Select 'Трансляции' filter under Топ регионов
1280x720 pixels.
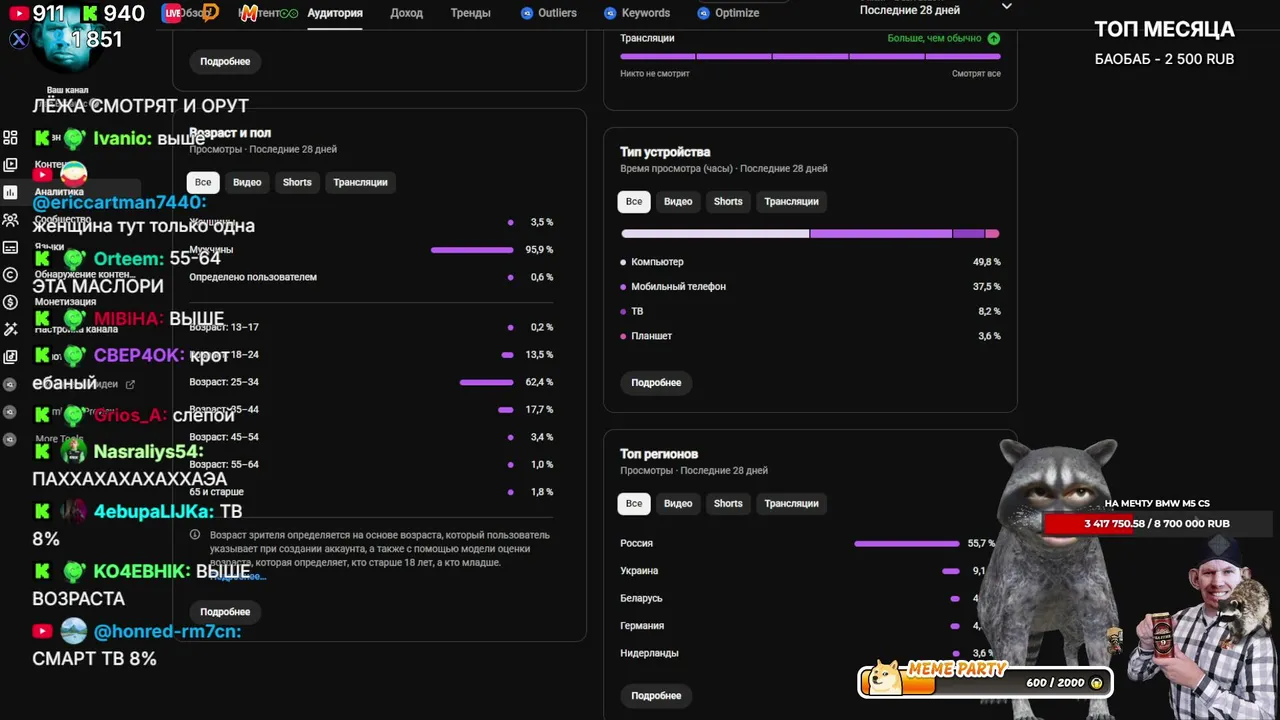coord(791,503)
